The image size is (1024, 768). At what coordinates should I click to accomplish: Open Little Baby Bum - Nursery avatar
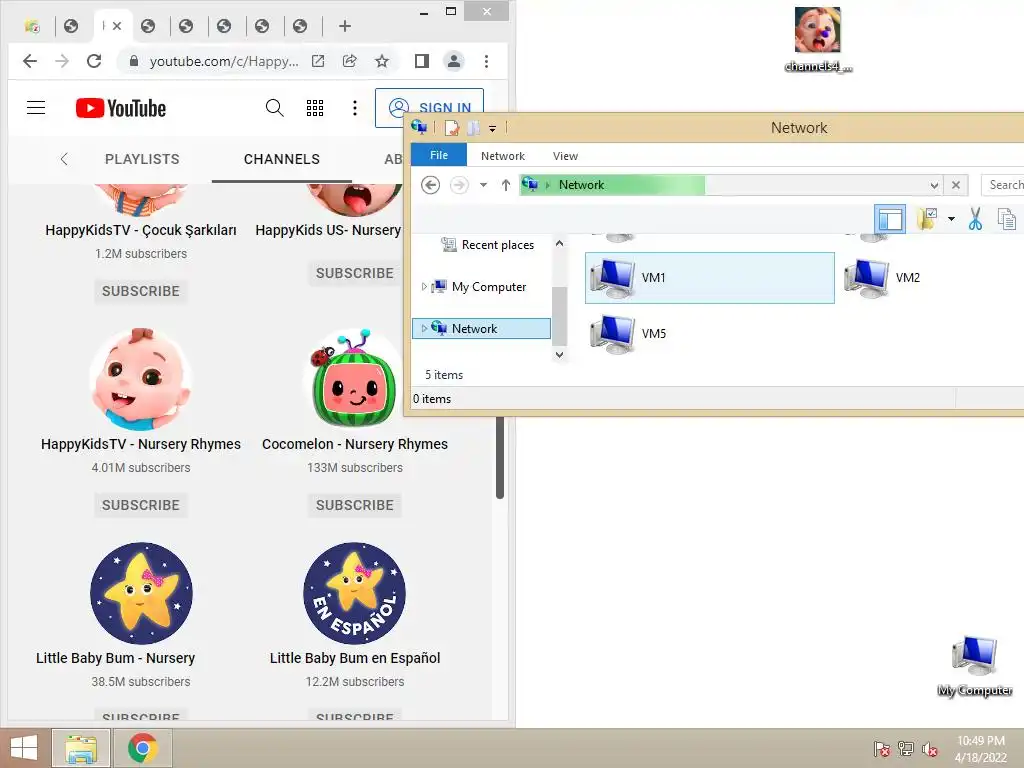(141, 593)
